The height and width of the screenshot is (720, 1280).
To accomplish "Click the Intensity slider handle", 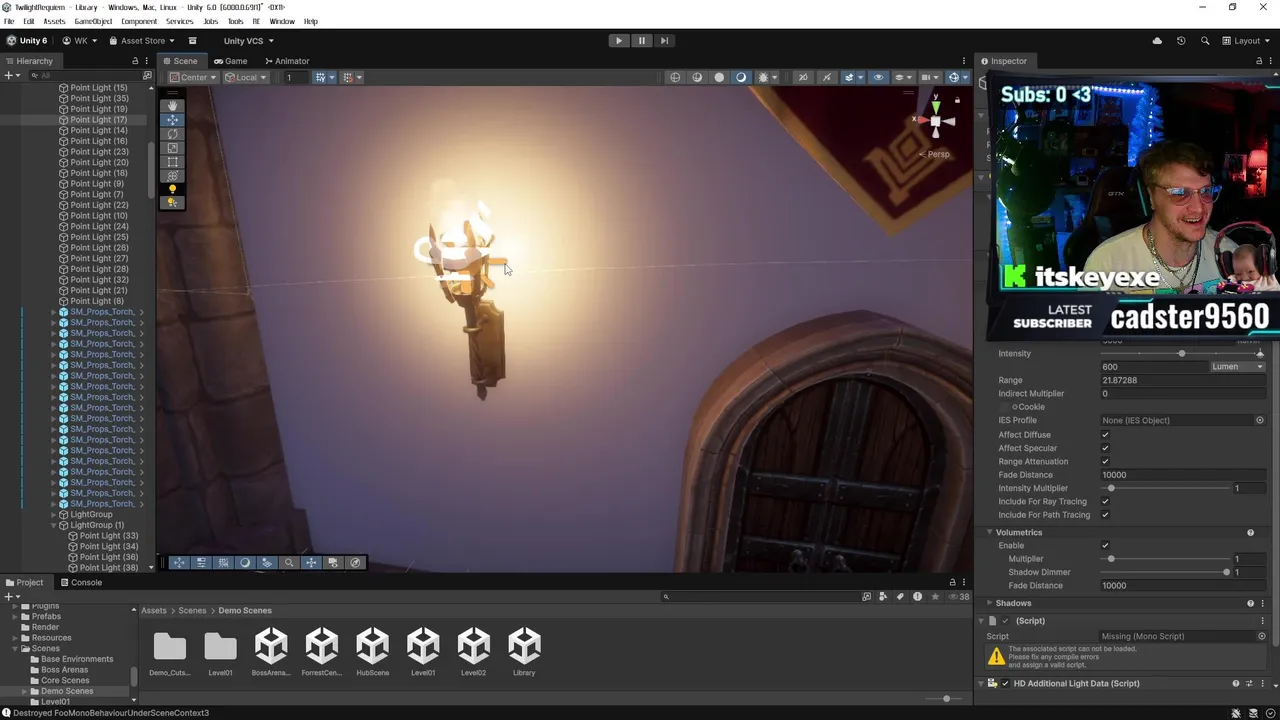I will pos(1181,354).
